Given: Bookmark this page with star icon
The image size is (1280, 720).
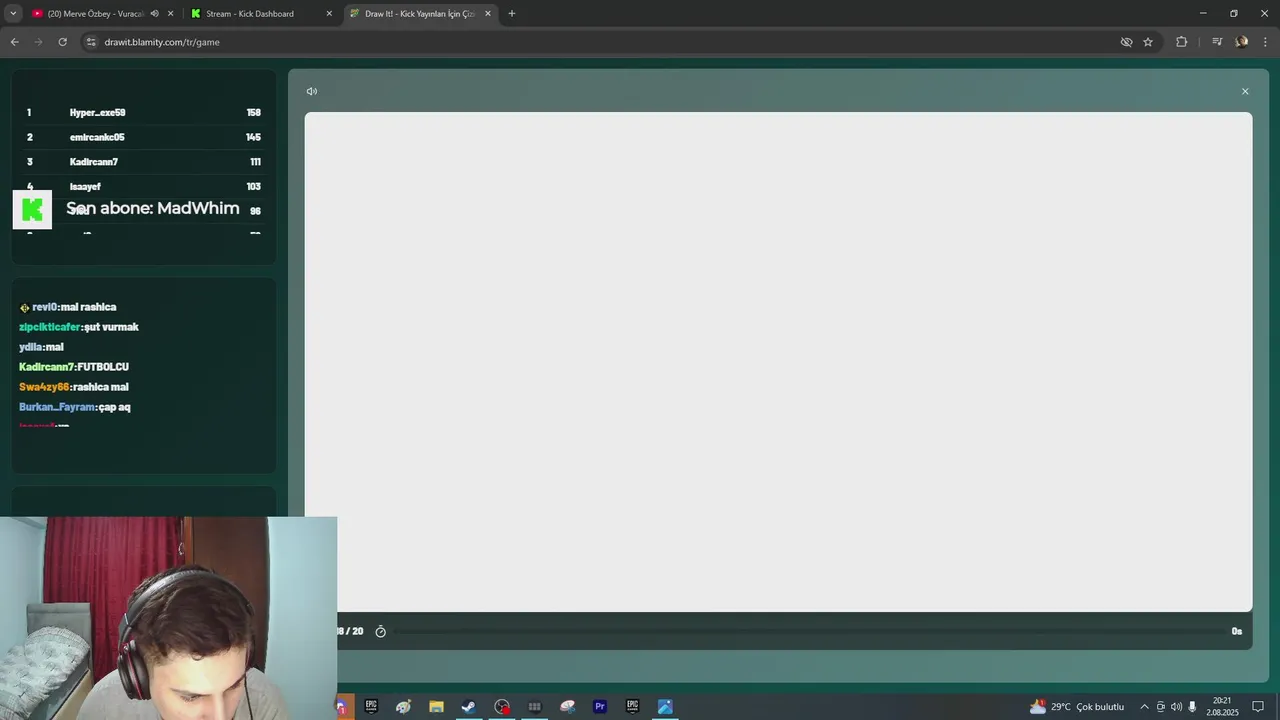Looking at the screenshot, I should (1148, 42).
